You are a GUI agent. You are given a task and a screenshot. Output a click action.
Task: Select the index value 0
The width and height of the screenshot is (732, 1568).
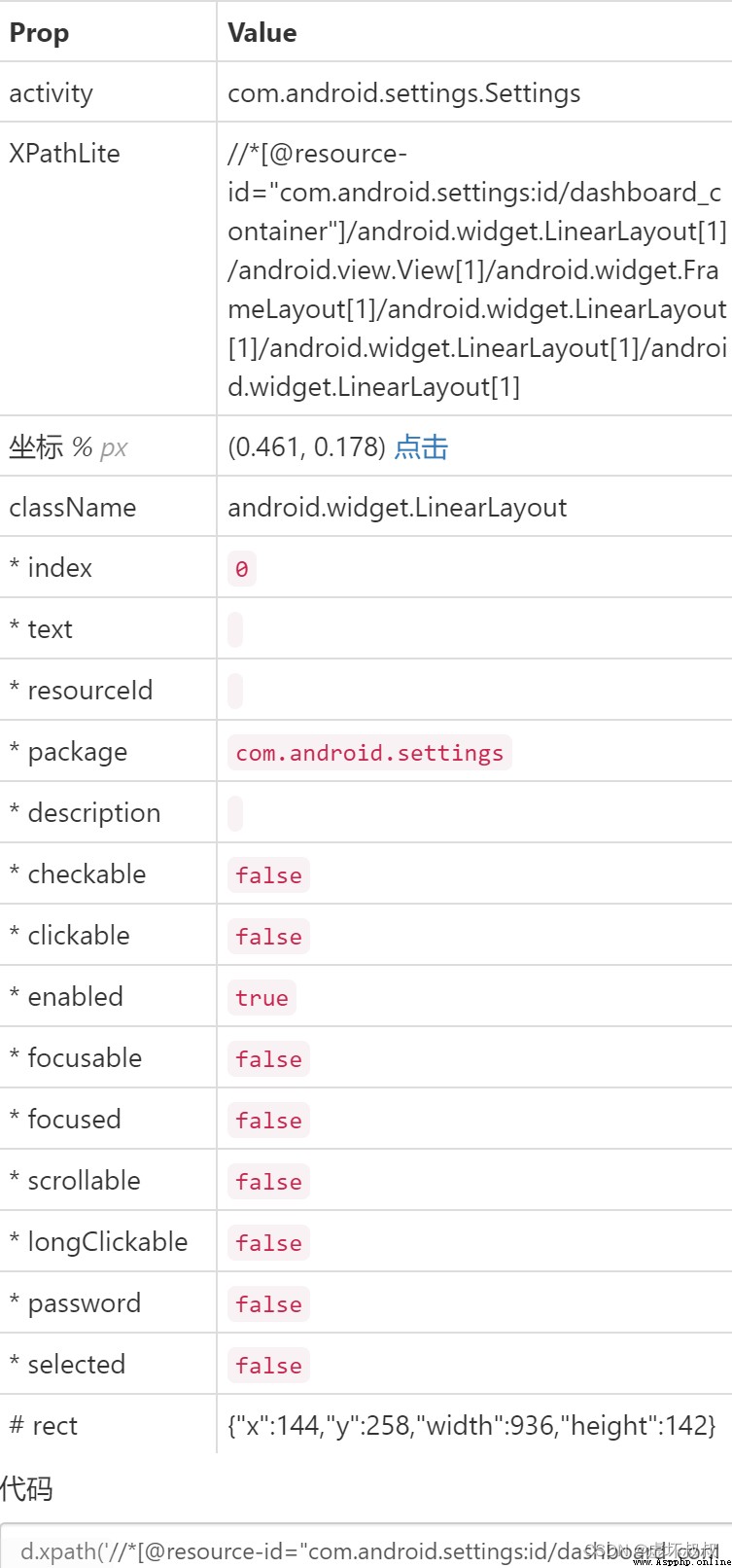(x=242, y=568)
